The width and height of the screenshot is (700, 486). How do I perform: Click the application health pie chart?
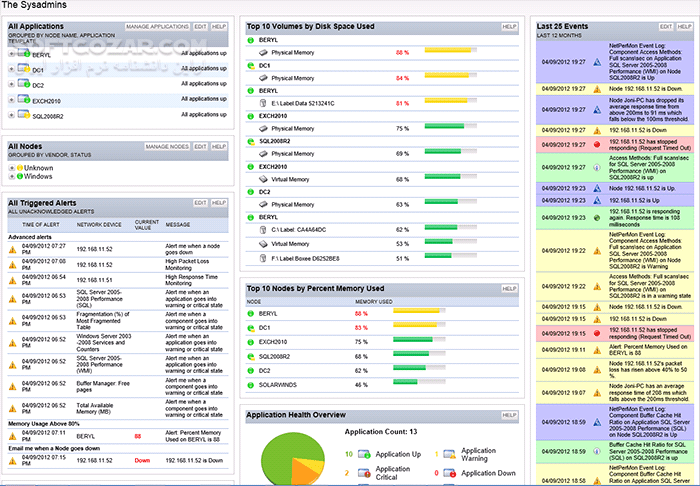[x=294, y=462]
